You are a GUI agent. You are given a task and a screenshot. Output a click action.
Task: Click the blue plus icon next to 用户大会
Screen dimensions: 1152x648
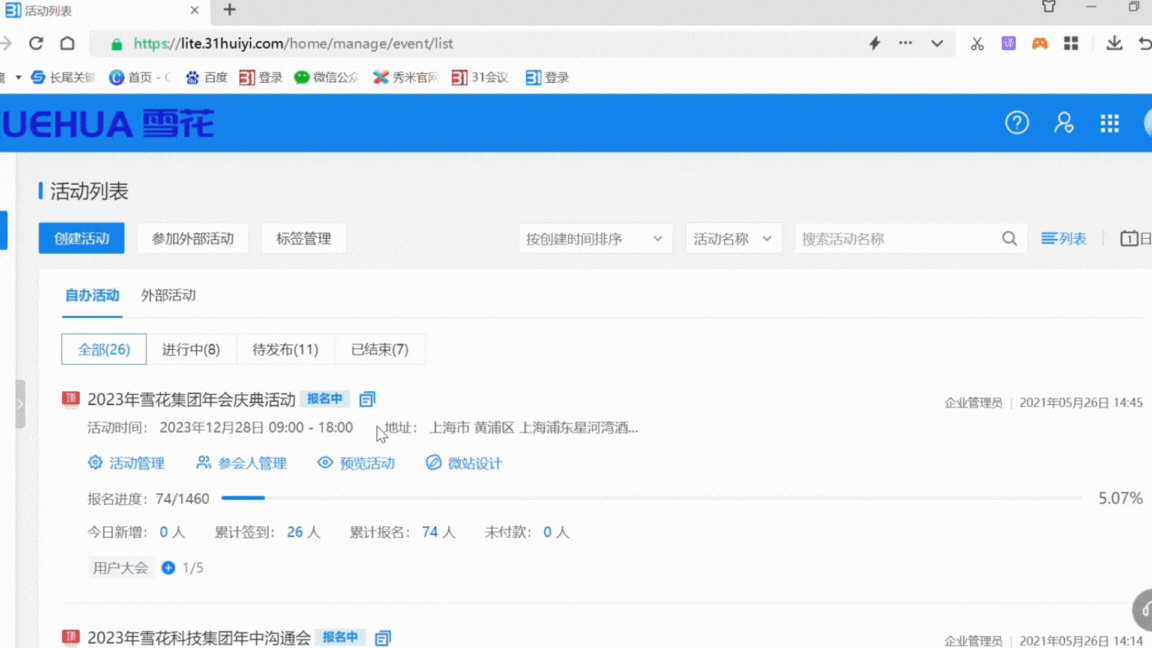pos(168,568)
